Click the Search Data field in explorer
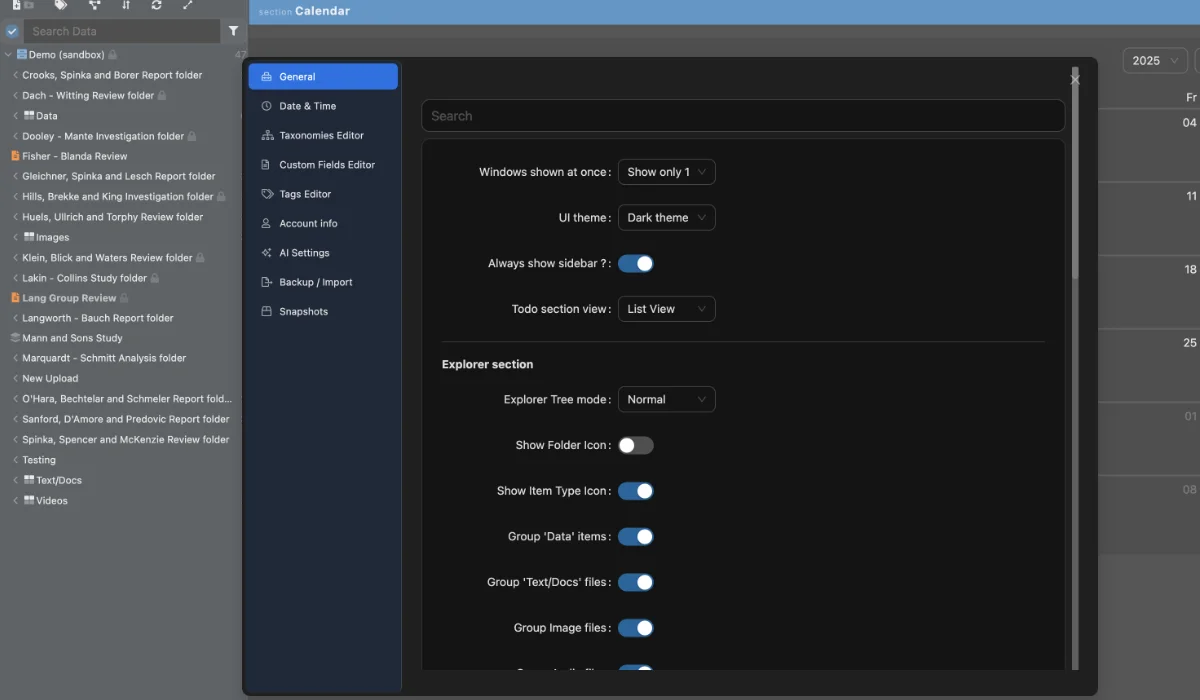The width and height of the screenshot is (1200, 700). click(121, 31)
